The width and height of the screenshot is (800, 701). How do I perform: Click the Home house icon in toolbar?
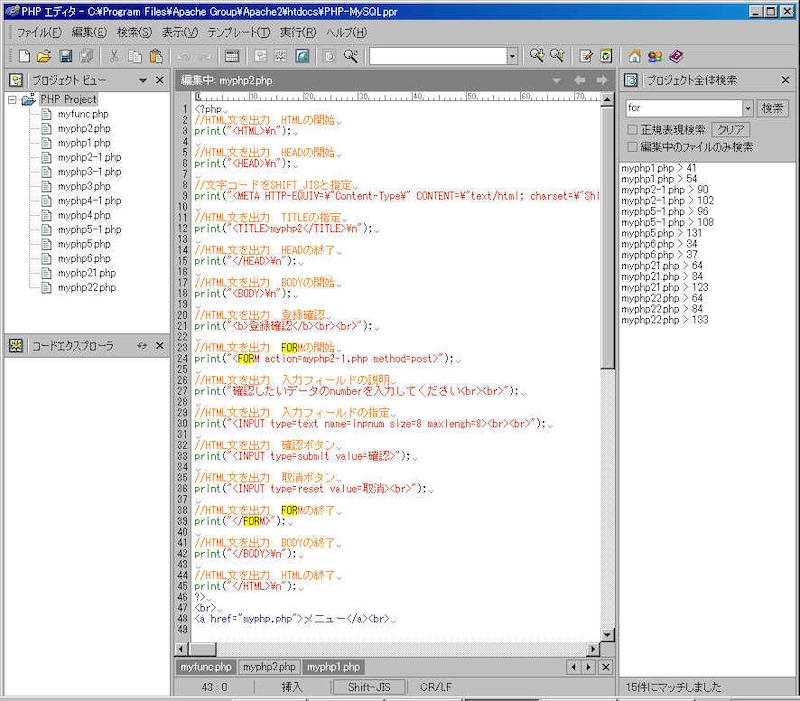[x=634, y=56]
